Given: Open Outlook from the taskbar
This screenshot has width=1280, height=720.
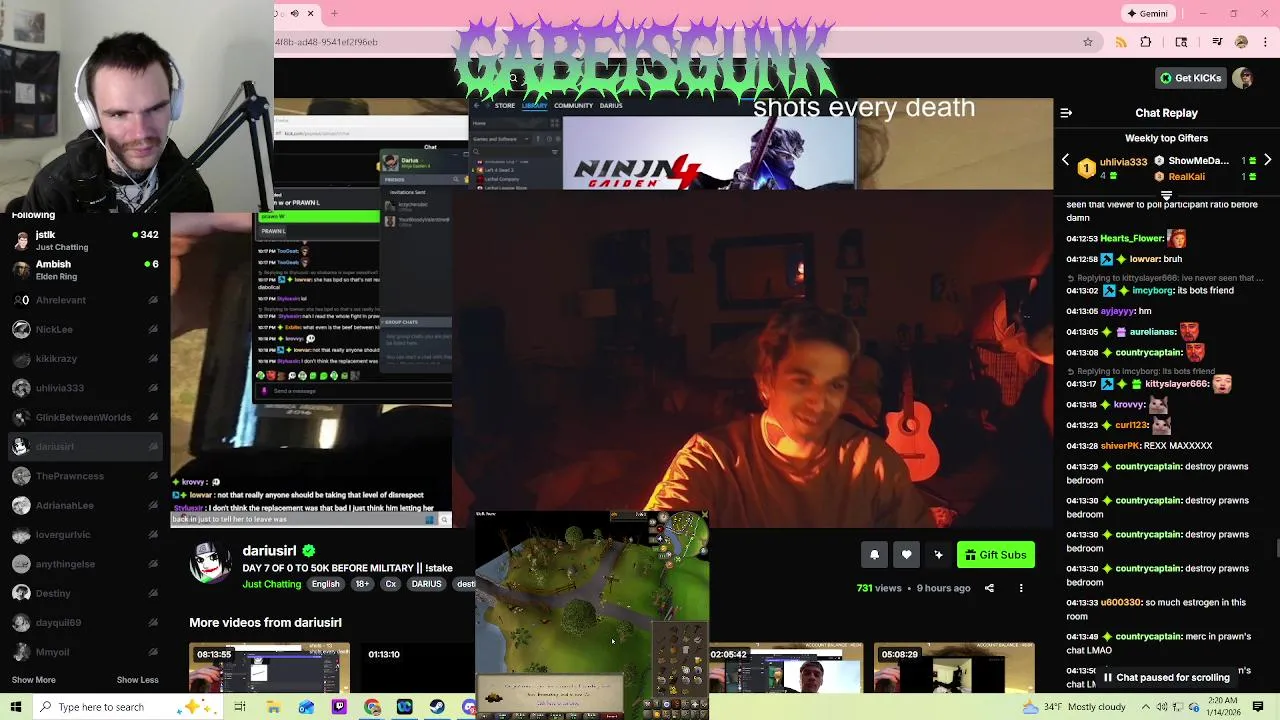Looking at the screenshot, I should coord(306,707).
